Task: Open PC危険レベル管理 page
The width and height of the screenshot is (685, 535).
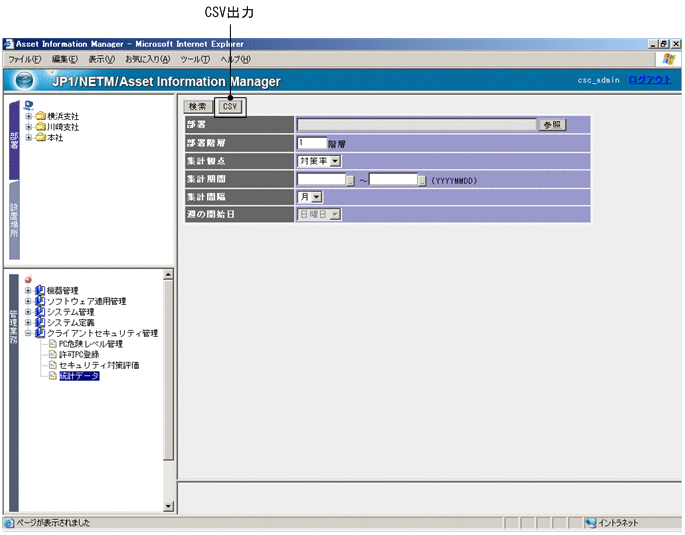Action: click(x=91, y=344)
